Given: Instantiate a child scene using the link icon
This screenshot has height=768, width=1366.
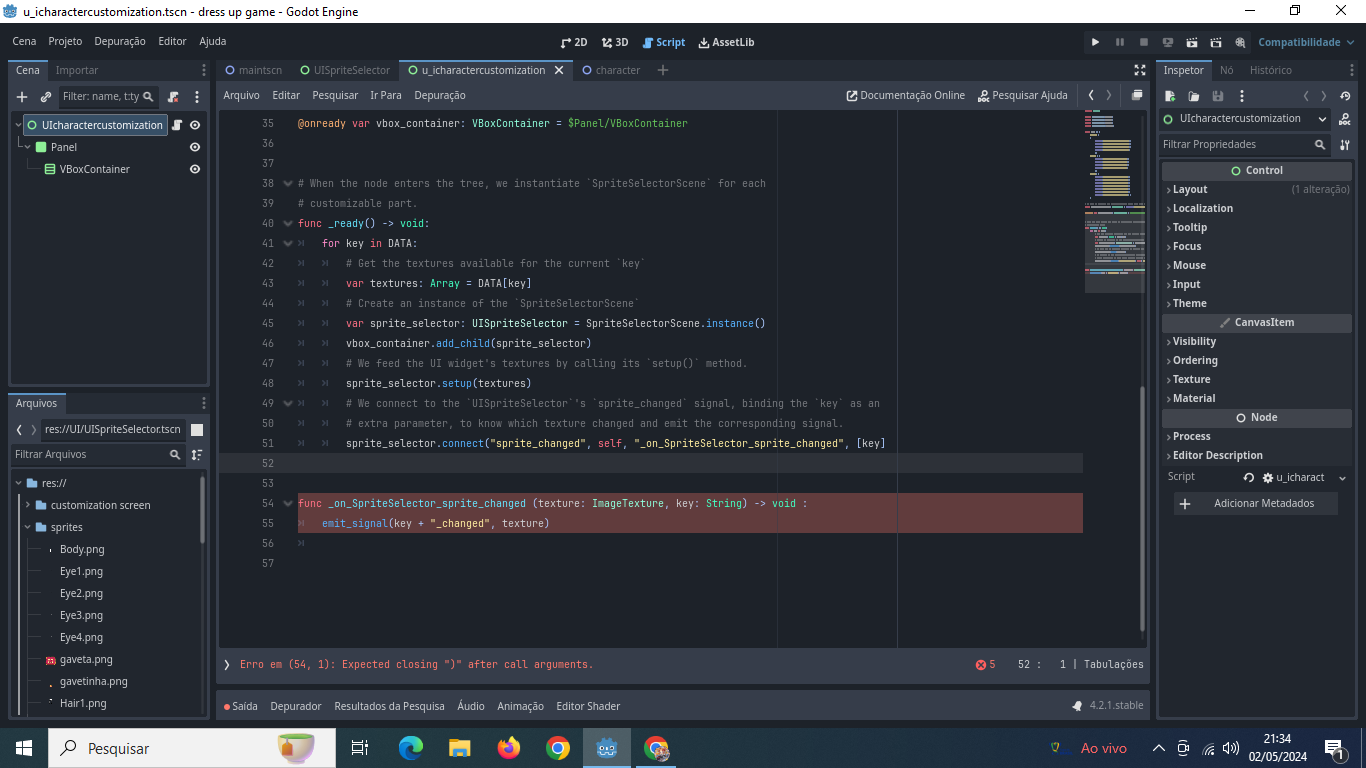Looking at the screenshot, I should point(46,97).
